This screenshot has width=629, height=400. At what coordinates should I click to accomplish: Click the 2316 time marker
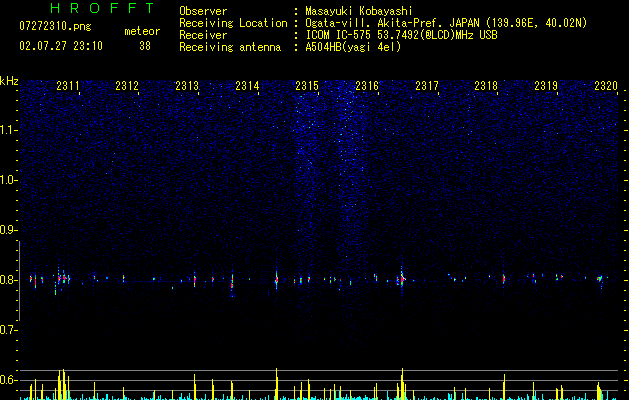point(367,85)
